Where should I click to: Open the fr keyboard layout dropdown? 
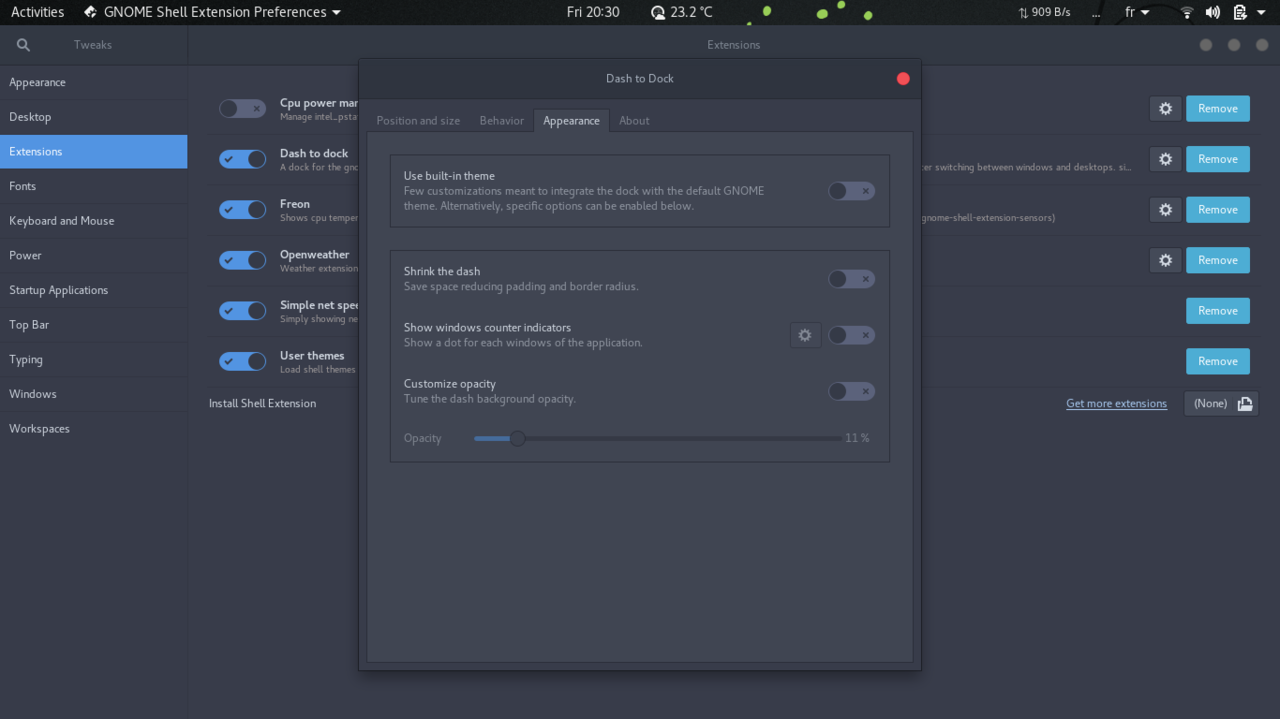(1136, 12)
